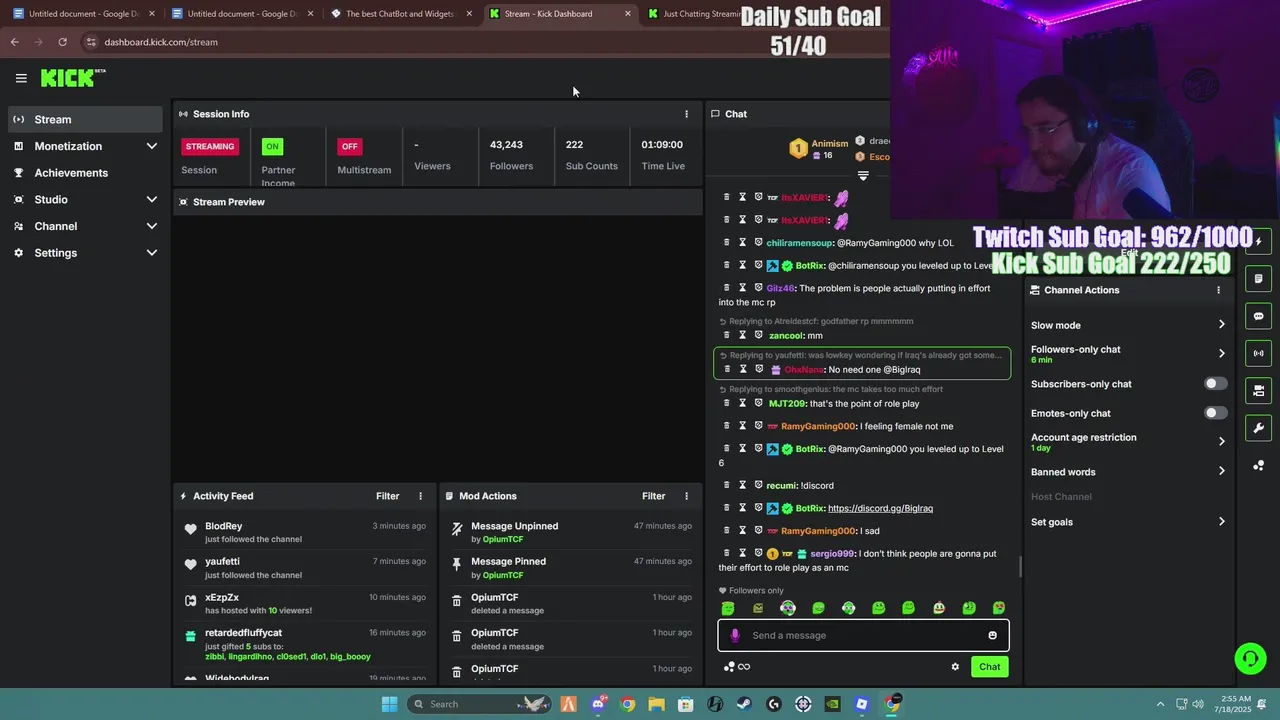
Task: Timeout MJT209 using hourglass icon
Action: pos(742,403)
